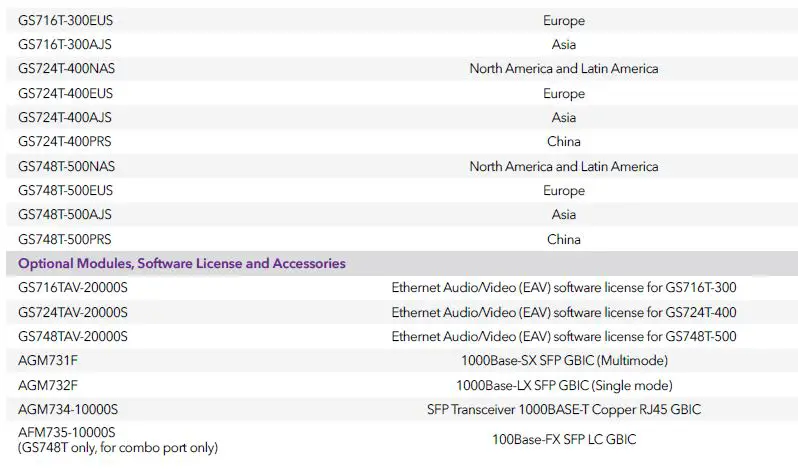This screenshot has height=469, width=798.
Task: Click China region in GS724T-400PRS row
Action: pyautogui.click(x=563, y=141)
